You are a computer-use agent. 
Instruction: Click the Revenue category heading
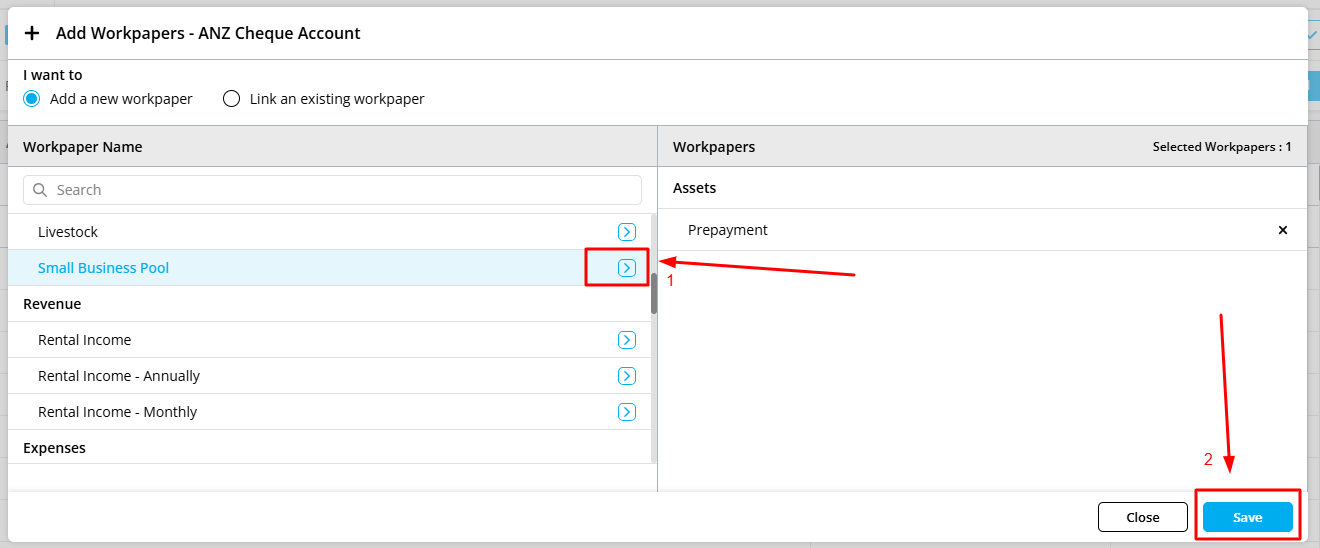(x=52, y=304)
